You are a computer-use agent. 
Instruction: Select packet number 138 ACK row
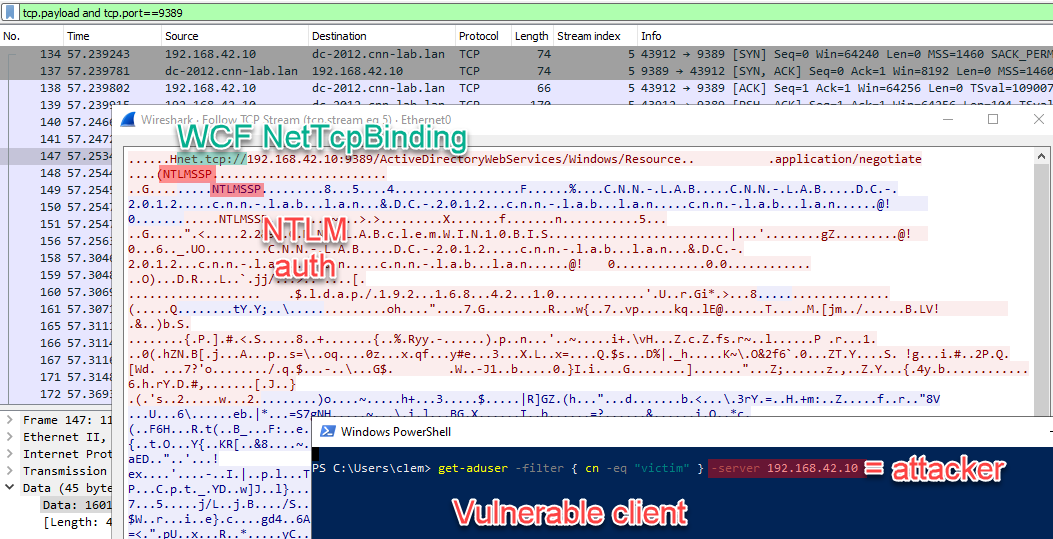point(526,87)
